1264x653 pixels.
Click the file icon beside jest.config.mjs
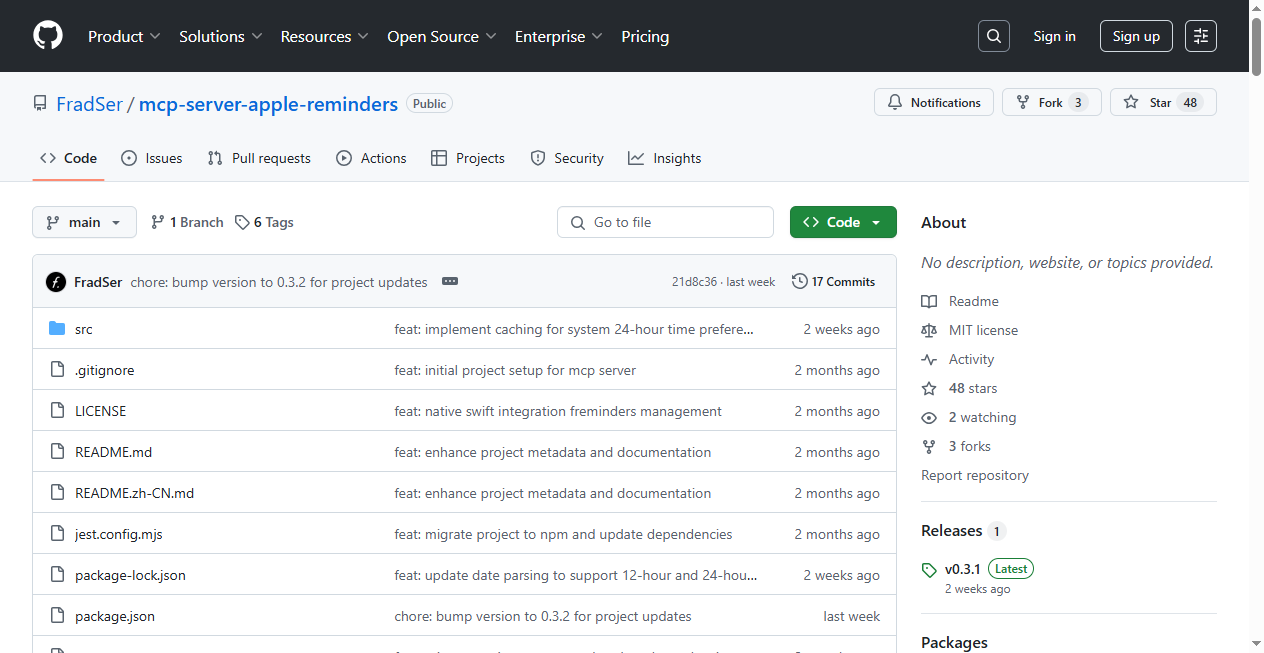pyautogui.click(x=57, y=534)
